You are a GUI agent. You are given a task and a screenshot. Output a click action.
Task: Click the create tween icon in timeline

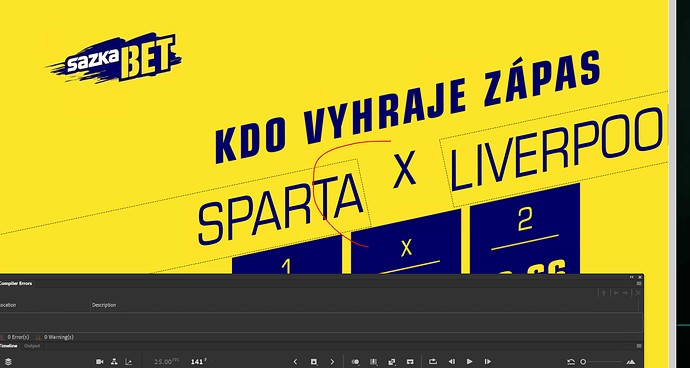pyautogui.click(x=392, y=362)
